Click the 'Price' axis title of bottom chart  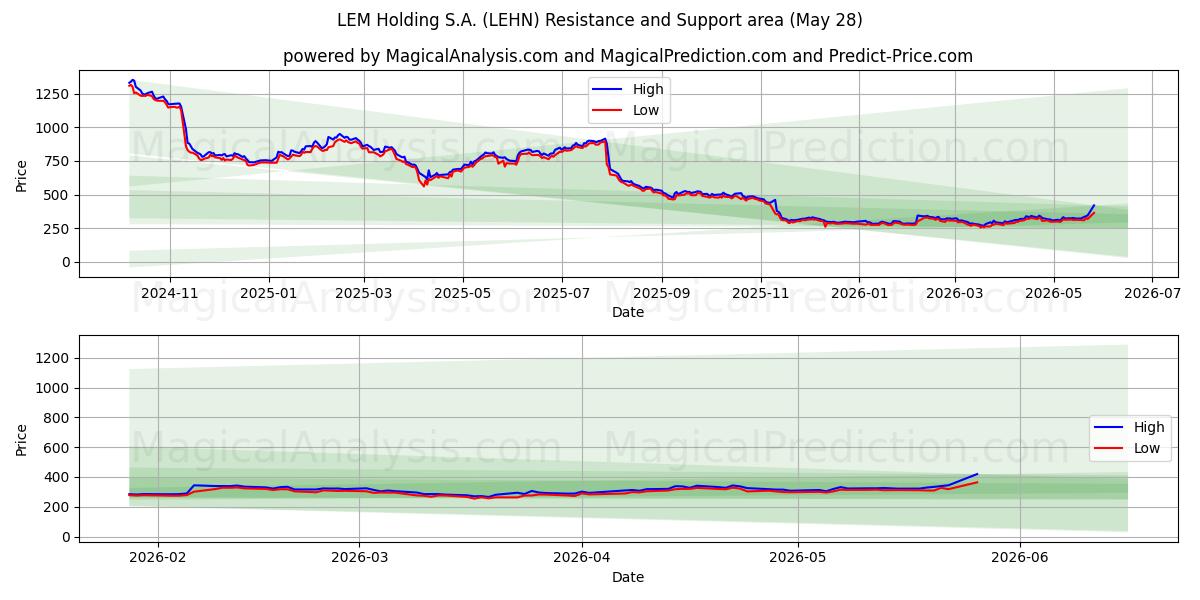[x=22, y=439]
